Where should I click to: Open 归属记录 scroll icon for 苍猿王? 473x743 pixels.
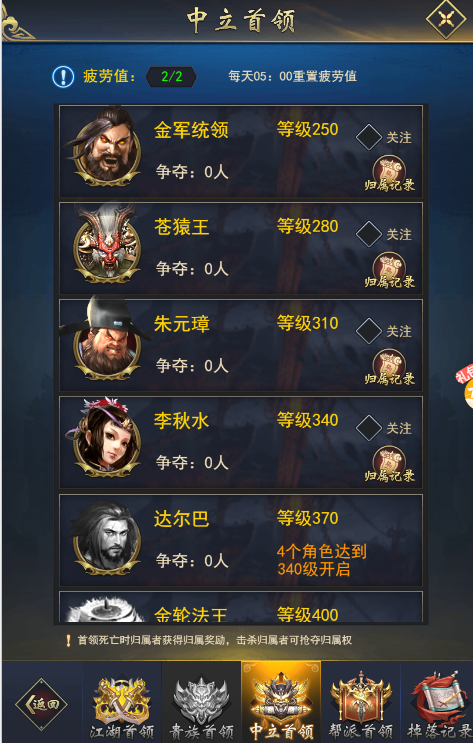390,271
